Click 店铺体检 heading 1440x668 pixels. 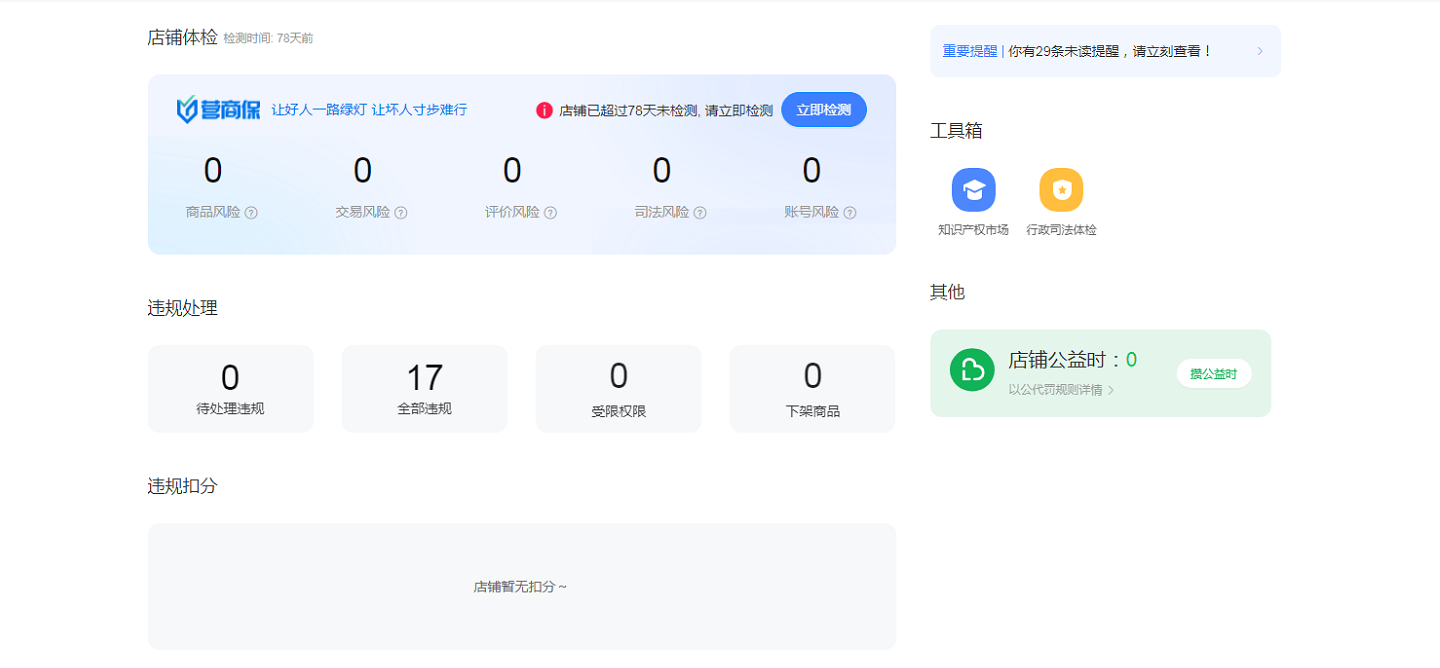coord(182,38)
